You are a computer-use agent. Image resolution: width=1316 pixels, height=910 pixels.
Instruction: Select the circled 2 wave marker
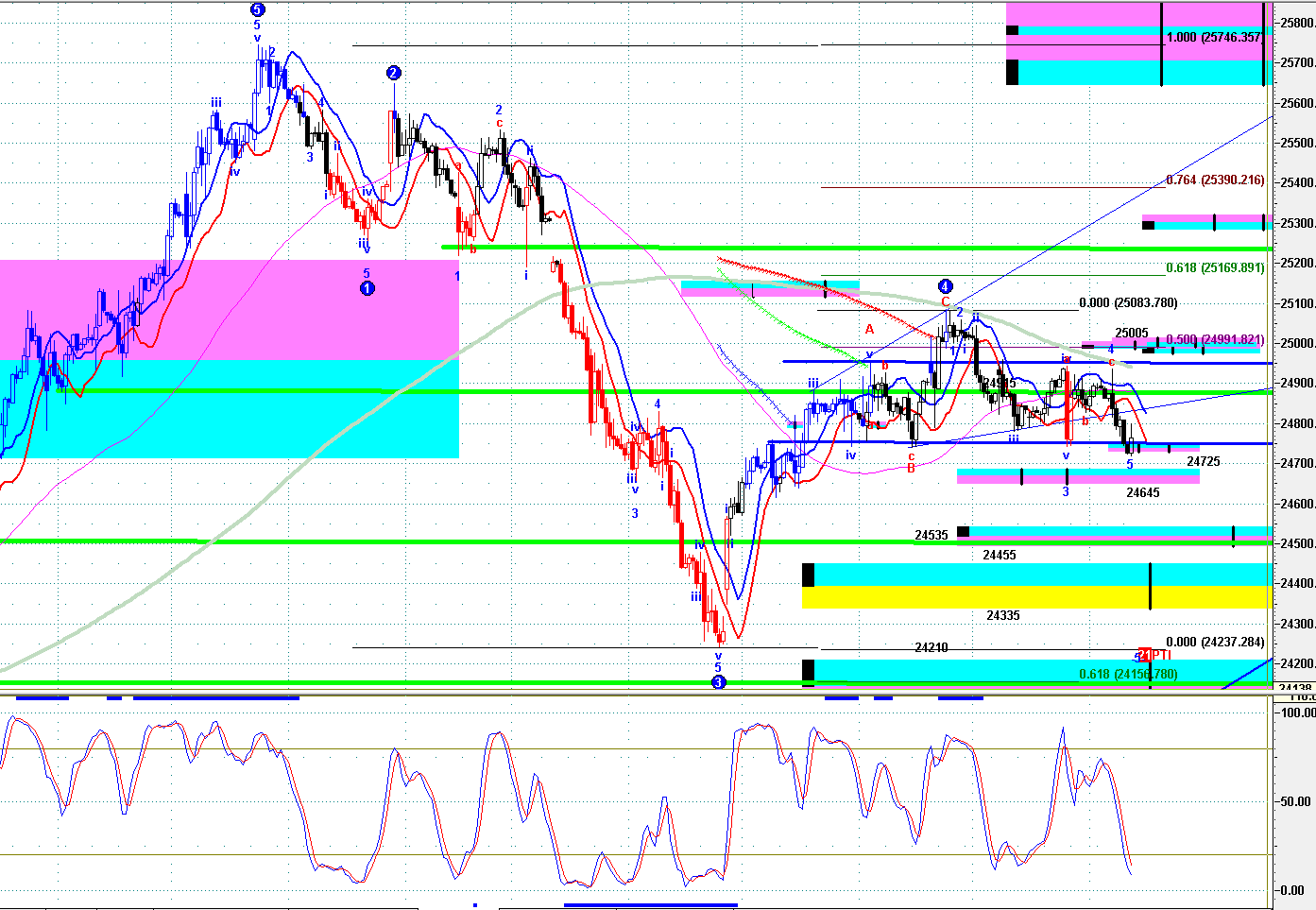pyautogui.click(x=394, y=73)
